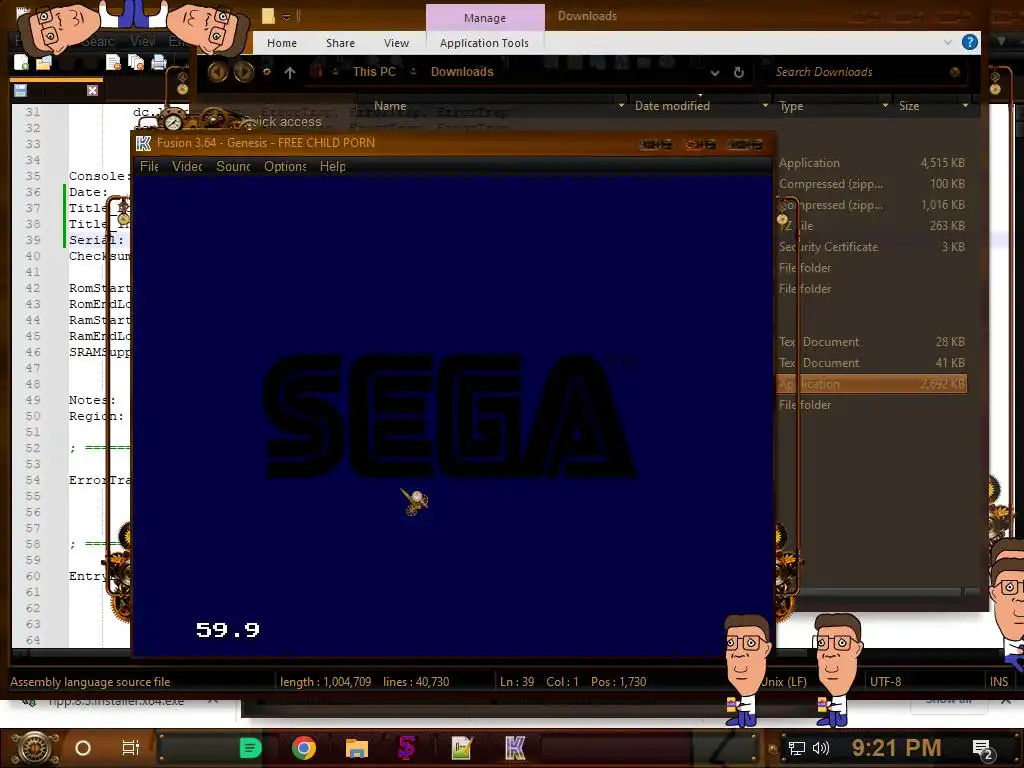The image size is (1024, 768).
Task: Click the Explorer back navigation arrow
Action: (218, 72)
